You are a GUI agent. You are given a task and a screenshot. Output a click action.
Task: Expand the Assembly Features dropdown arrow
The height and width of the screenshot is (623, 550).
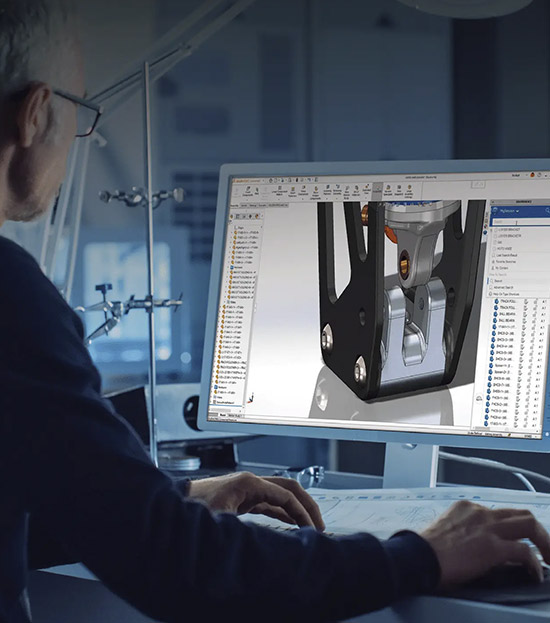327,199
